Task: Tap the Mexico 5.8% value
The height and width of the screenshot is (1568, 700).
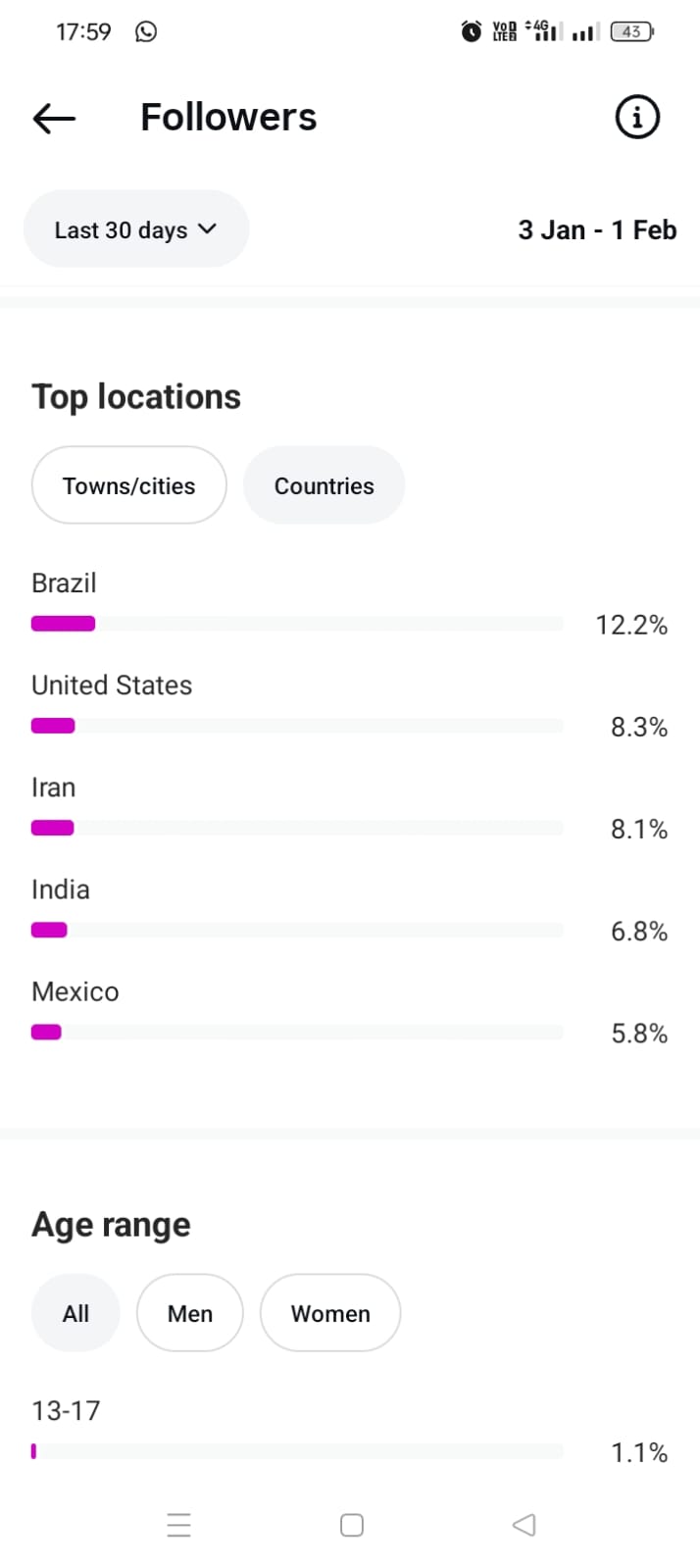Action: click(638, 1034)
